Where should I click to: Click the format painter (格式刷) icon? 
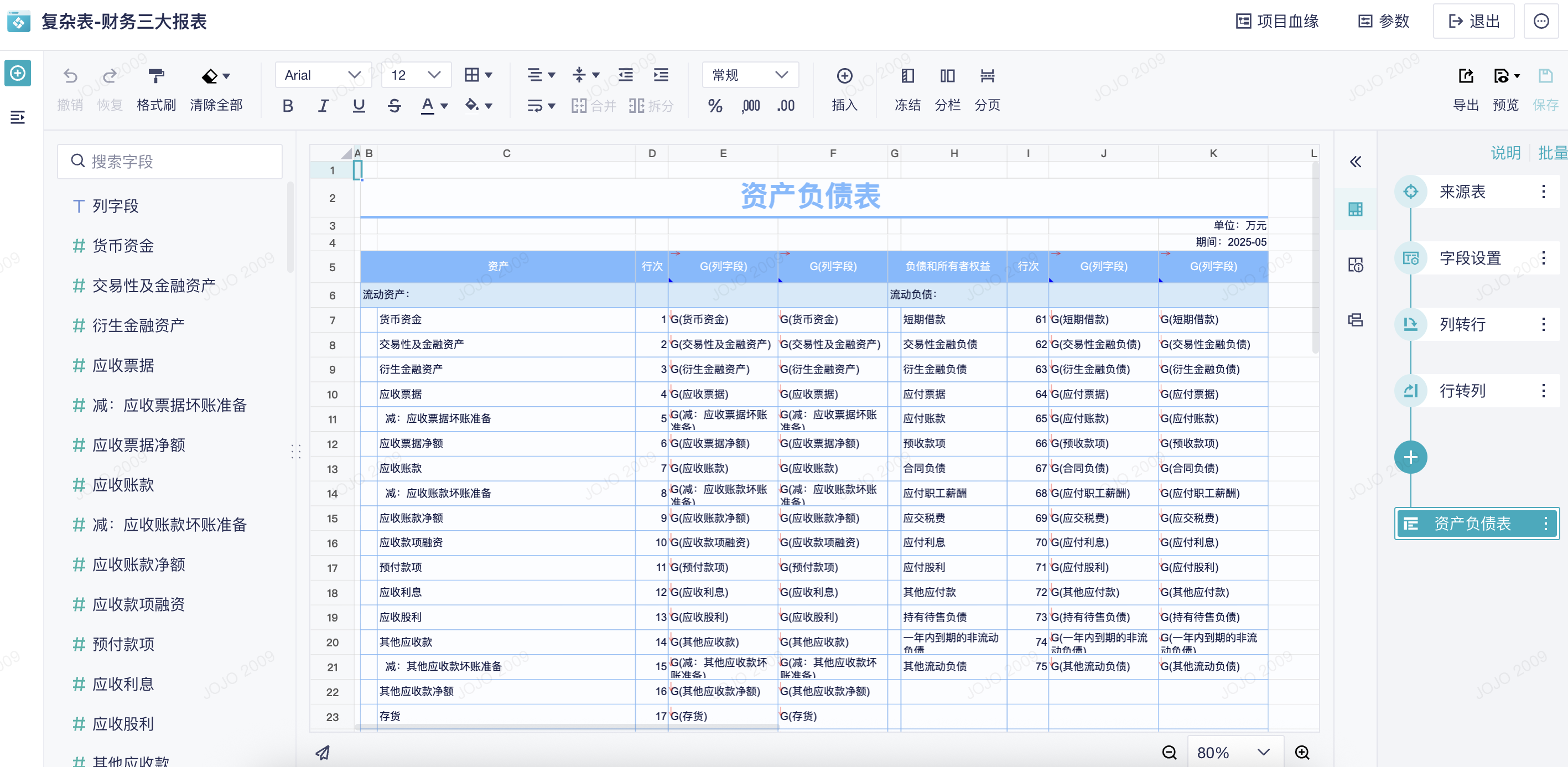(156, 76)
